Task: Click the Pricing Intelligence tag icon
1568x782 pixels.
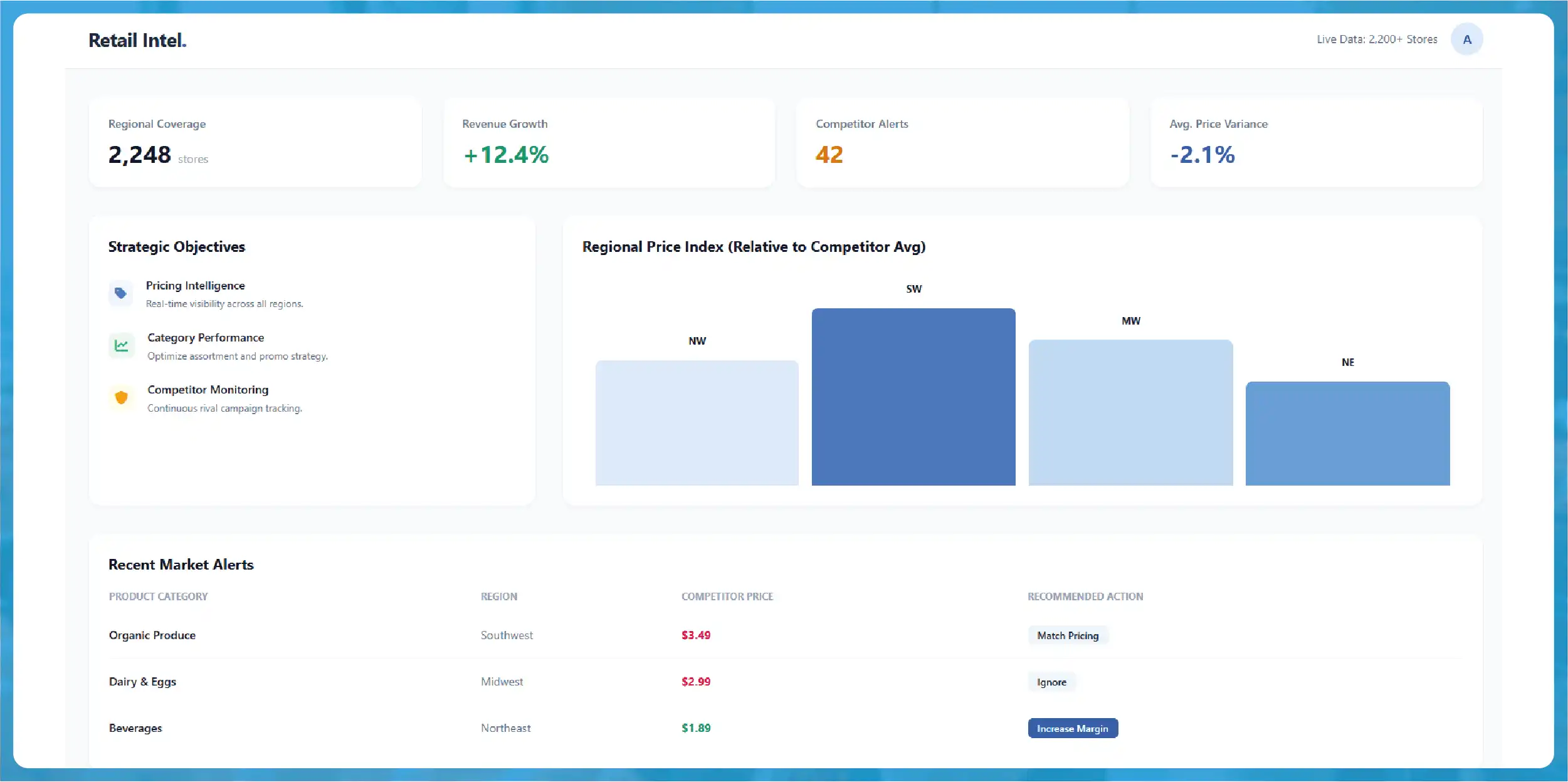Action: tap(120, 293)
